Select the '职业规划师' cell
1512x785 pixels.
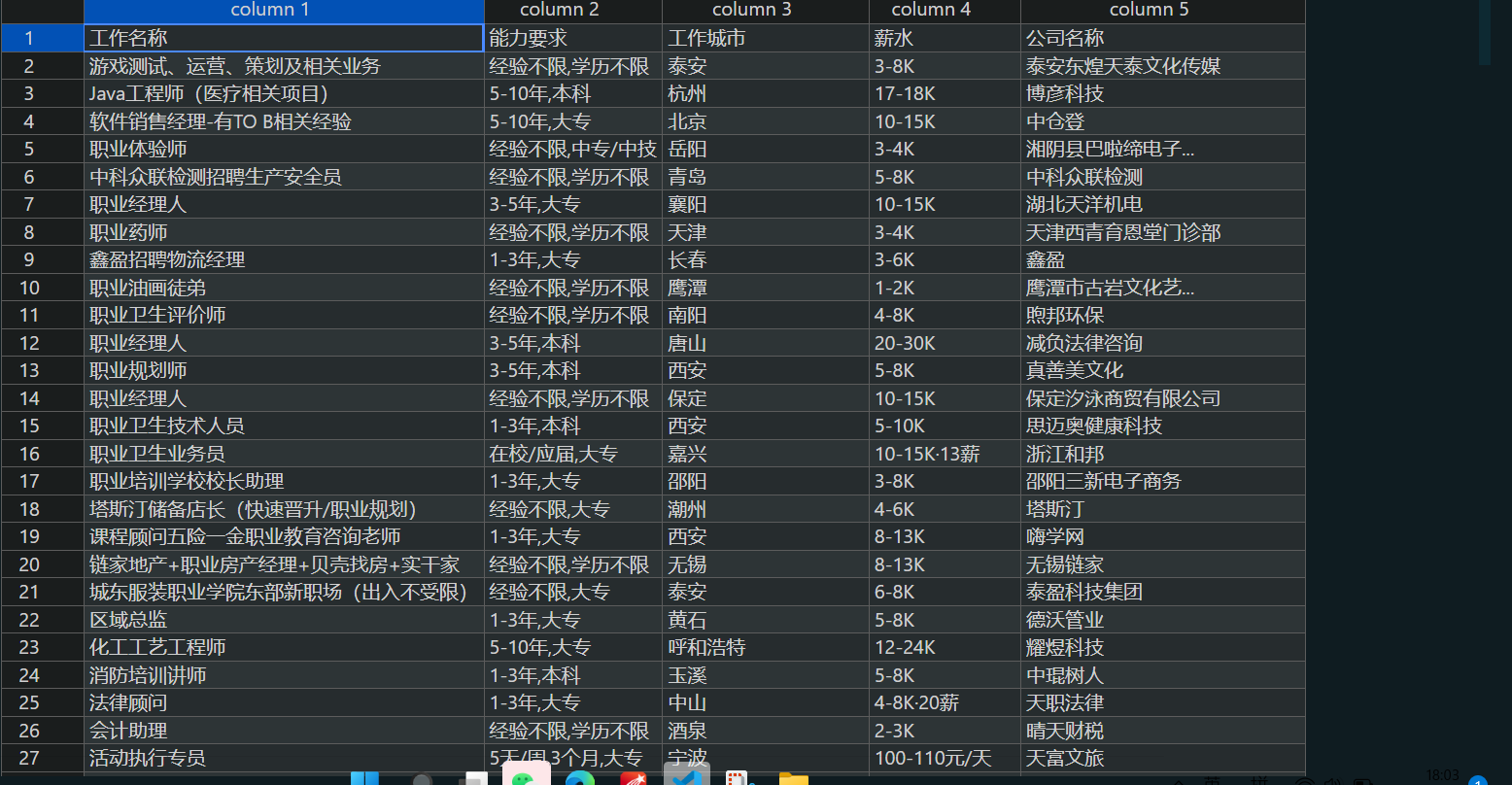tap(284, 370)
